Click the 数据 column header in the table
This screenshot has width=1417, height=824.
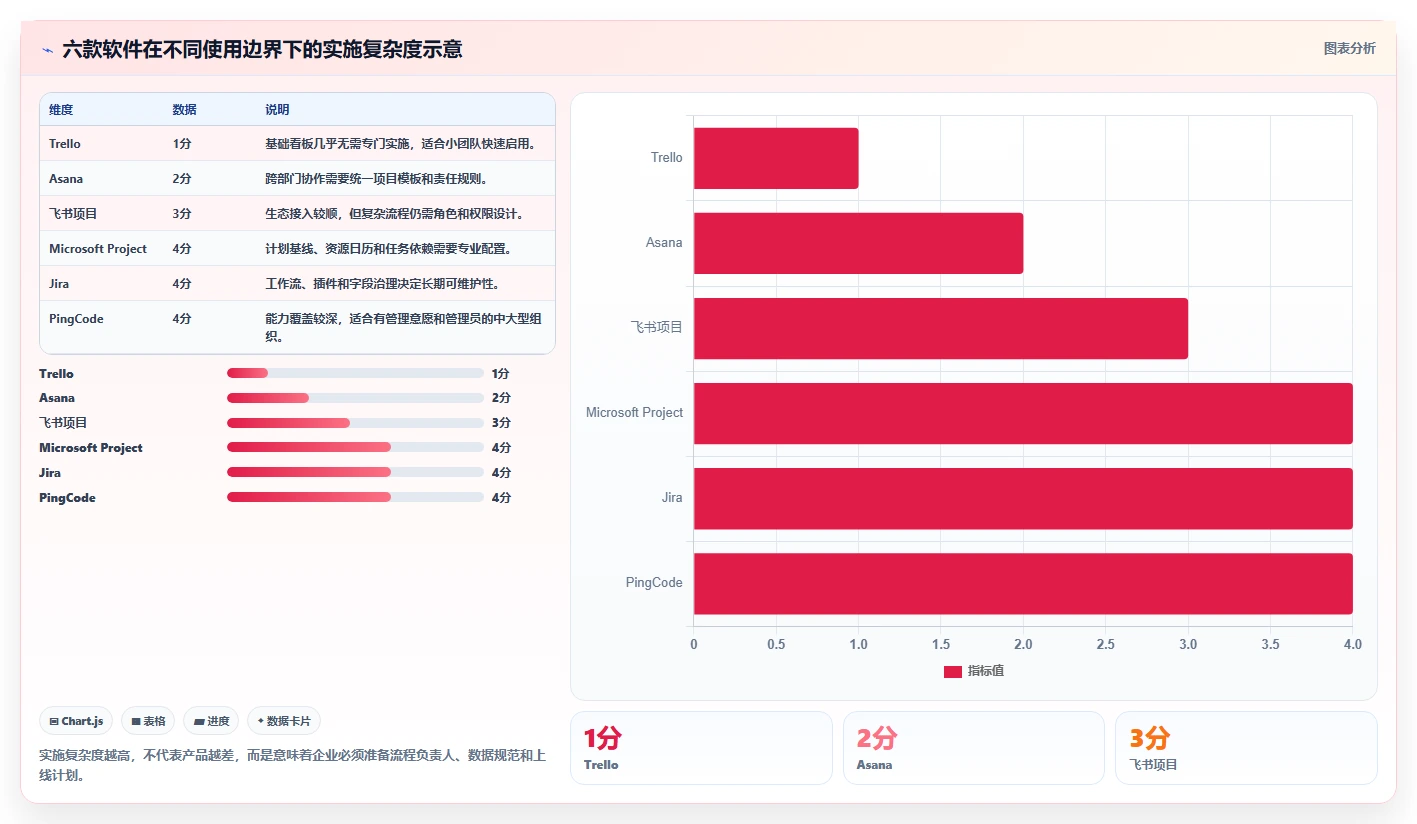click(184, 110)
